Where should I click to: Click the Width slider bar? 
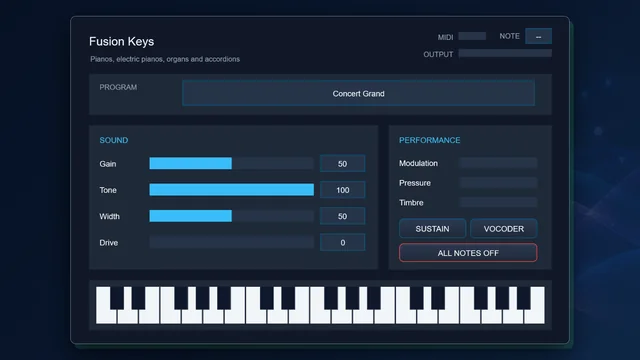pyautogui.click(x=231, y=216)
